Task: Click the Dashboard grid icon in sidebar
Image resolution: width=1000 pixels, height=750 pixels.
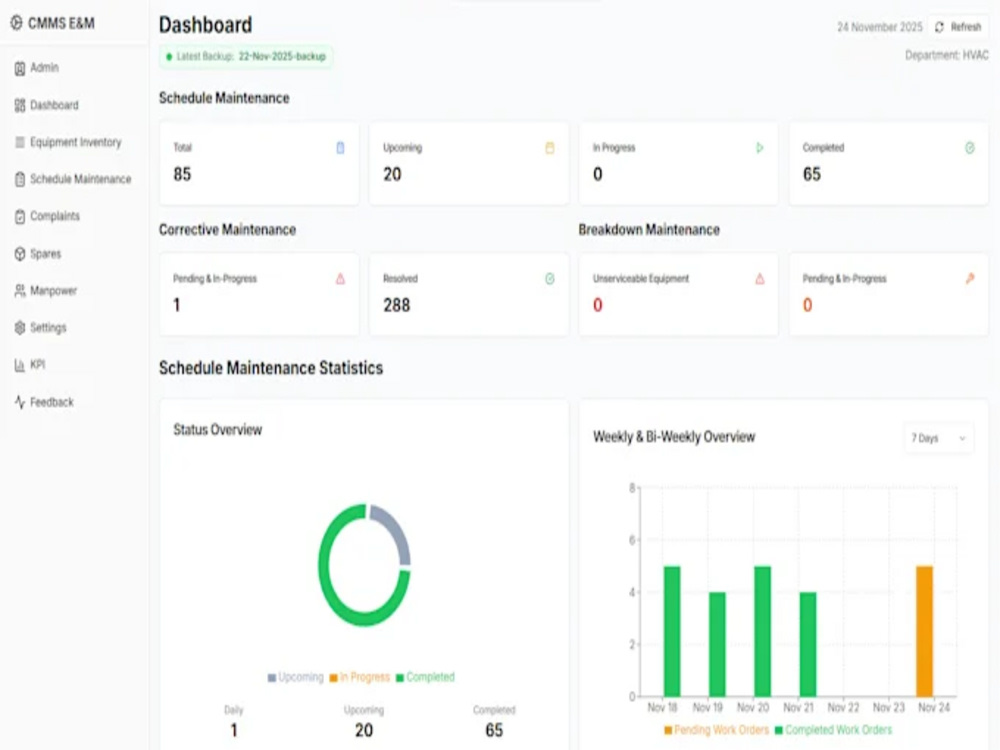Action: 20,105
